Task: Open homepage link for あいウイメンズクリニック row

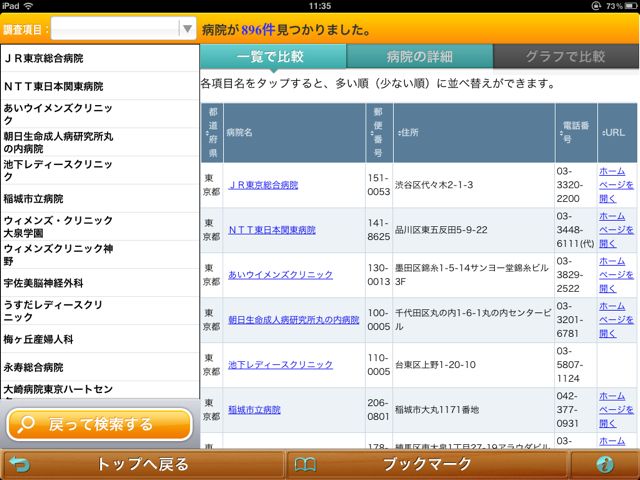Action: point(616,275)
